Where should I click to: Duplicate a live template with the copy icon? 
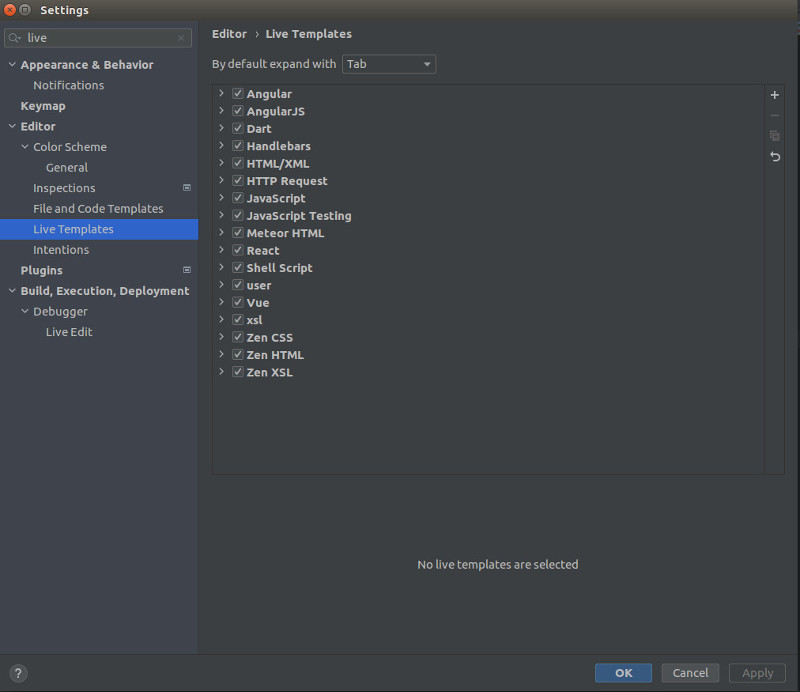click(x=774, y=136)
